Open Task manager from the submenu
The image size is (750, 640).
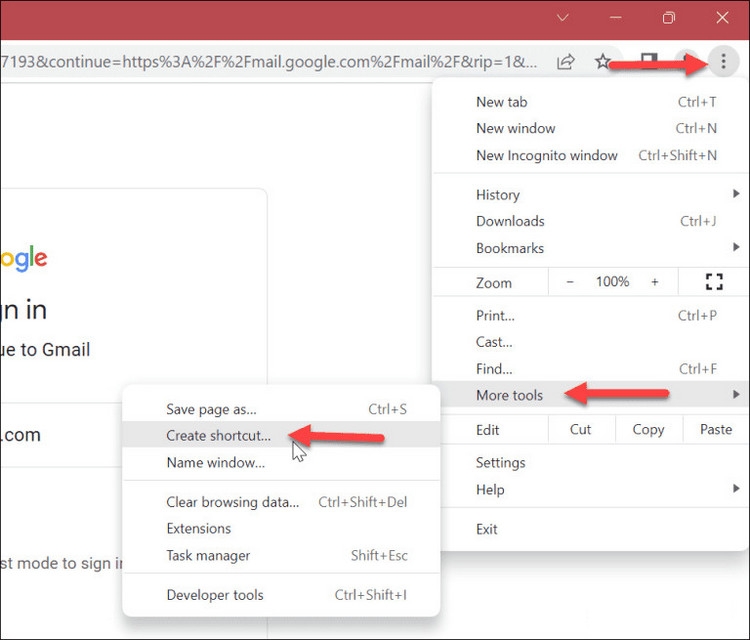pos(281,555)
